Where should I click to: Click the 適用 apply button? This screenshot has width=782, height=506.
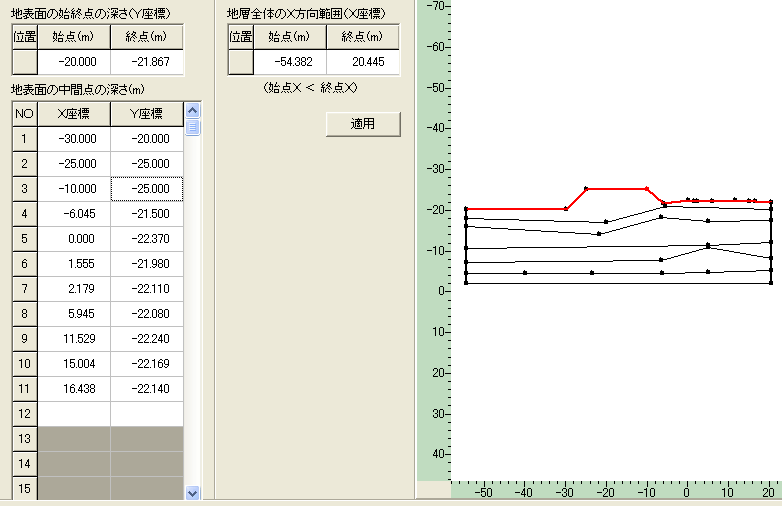tap(363, 124)
